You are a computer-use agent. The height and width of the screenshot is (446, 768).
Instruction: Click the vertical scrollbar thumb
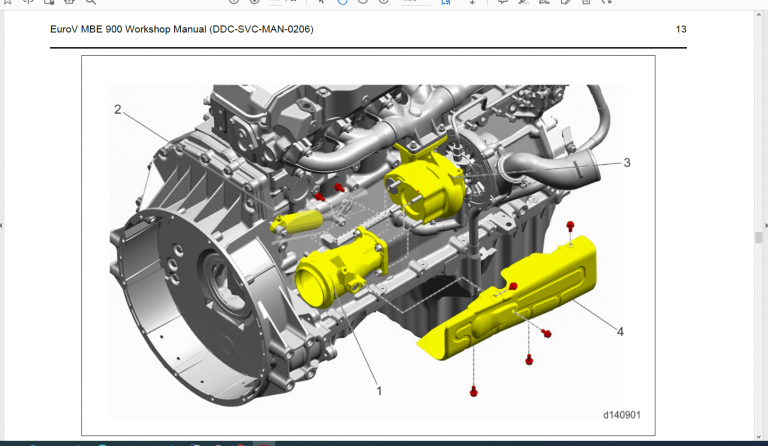(759, 237)
